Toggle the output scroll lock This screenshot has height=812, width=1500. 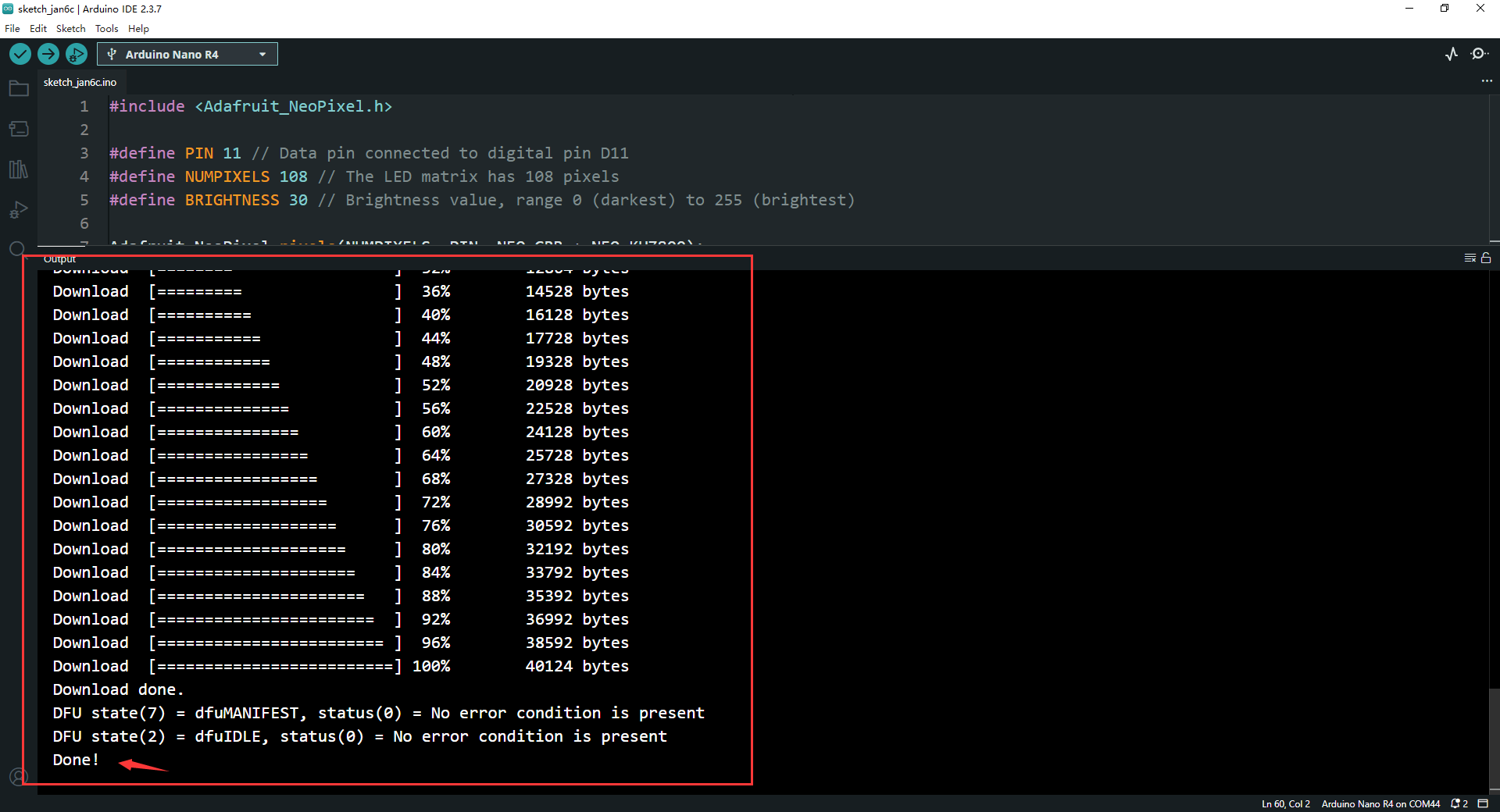1486,258
